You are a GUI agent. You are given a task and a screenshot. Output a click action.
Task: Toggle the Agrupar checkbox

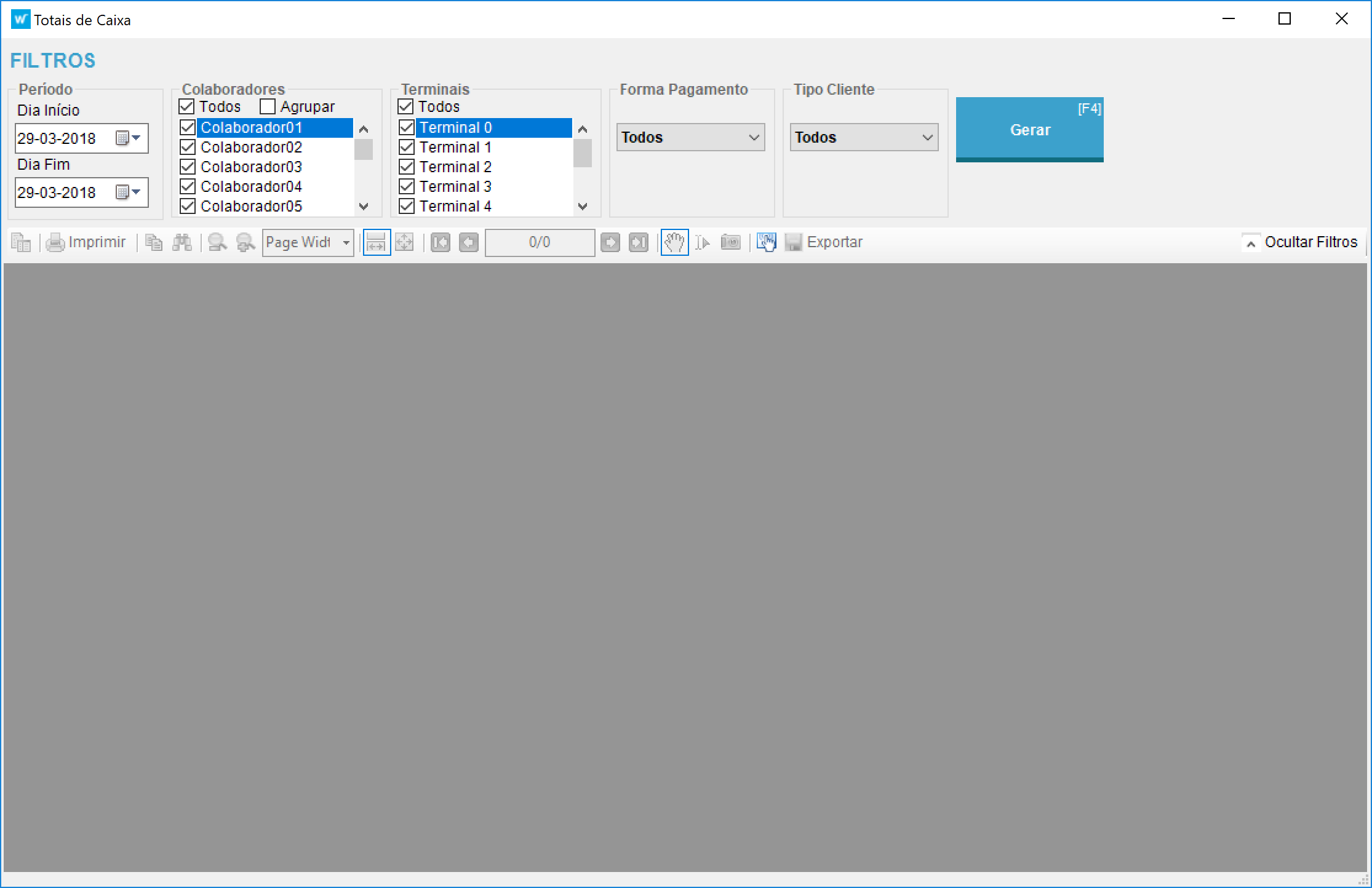click(x=268, y=107)
